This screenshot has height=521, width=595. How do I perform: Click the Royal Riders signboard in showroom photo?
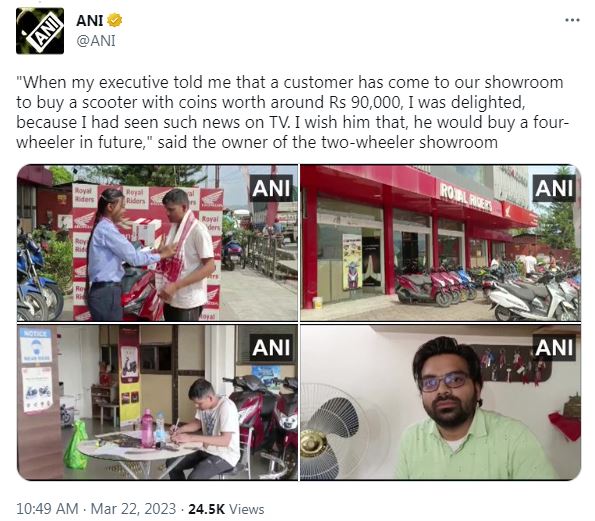coord(465,197)
